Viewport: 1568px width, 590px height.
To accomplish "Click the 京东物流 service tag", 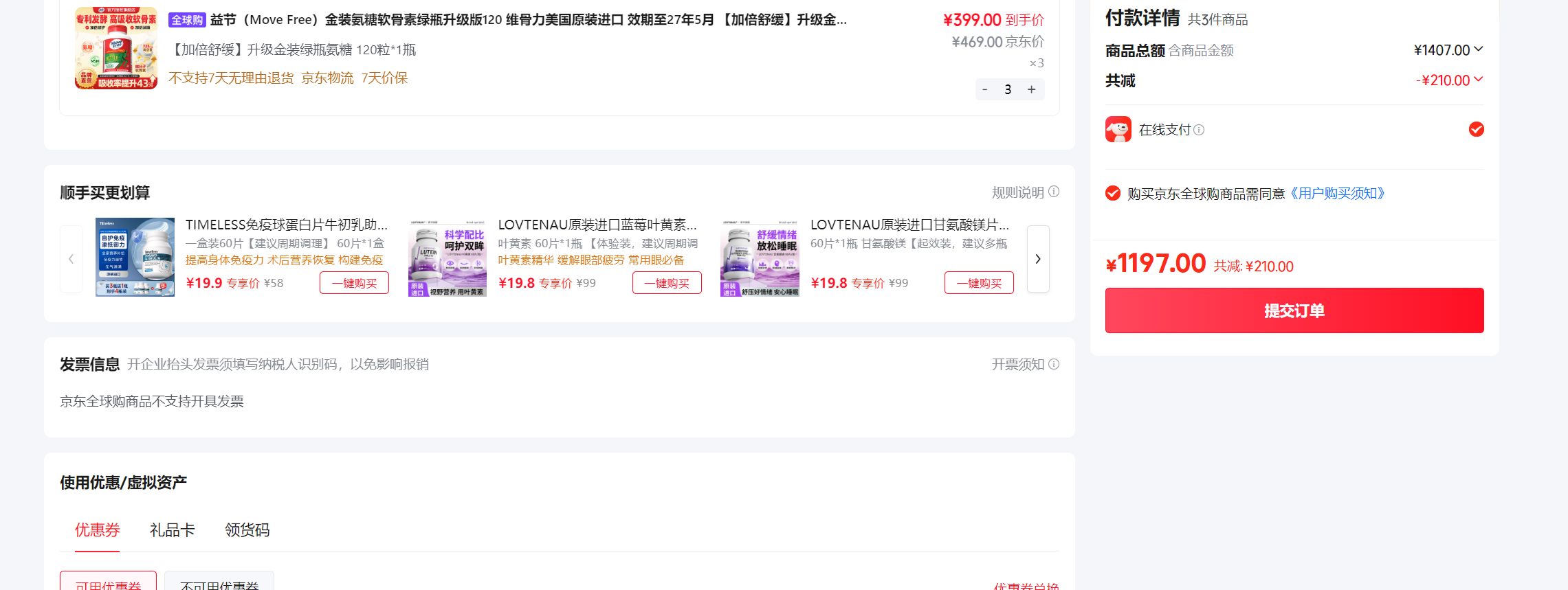I will pos(327,78).
